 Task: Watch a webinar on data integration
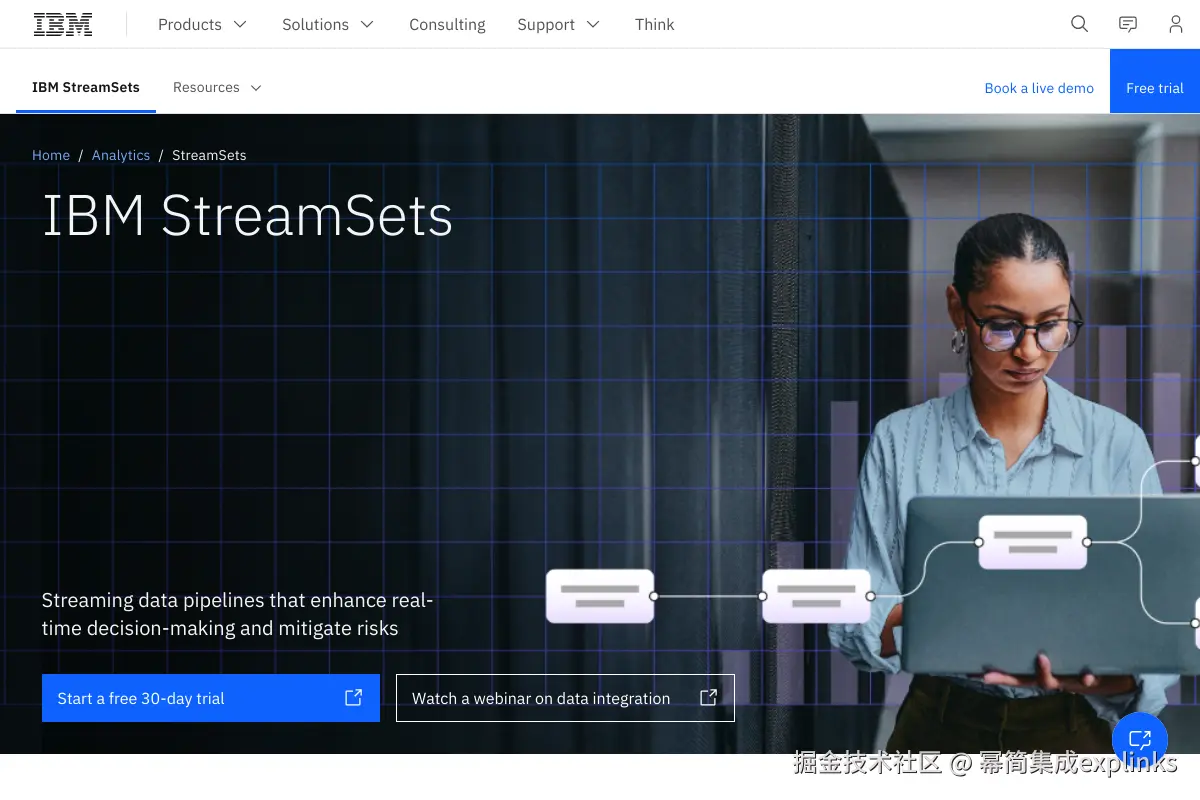coord(565,698)
